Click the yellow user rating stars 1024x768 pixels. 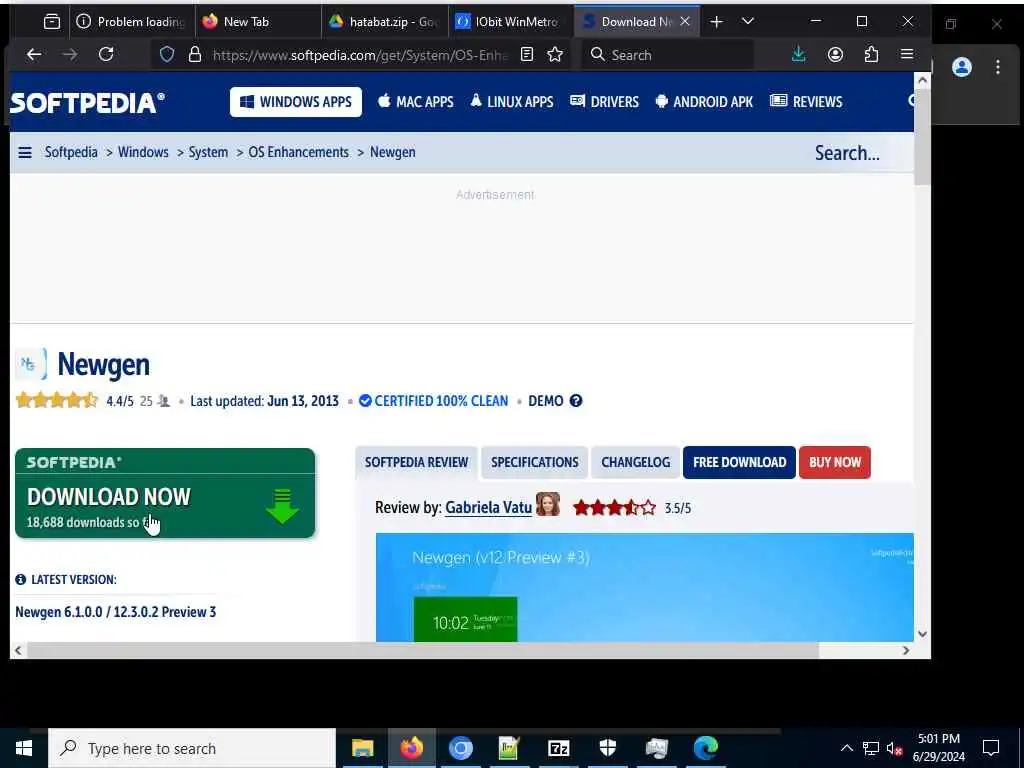pyautogui.click(x=57, y=400)
